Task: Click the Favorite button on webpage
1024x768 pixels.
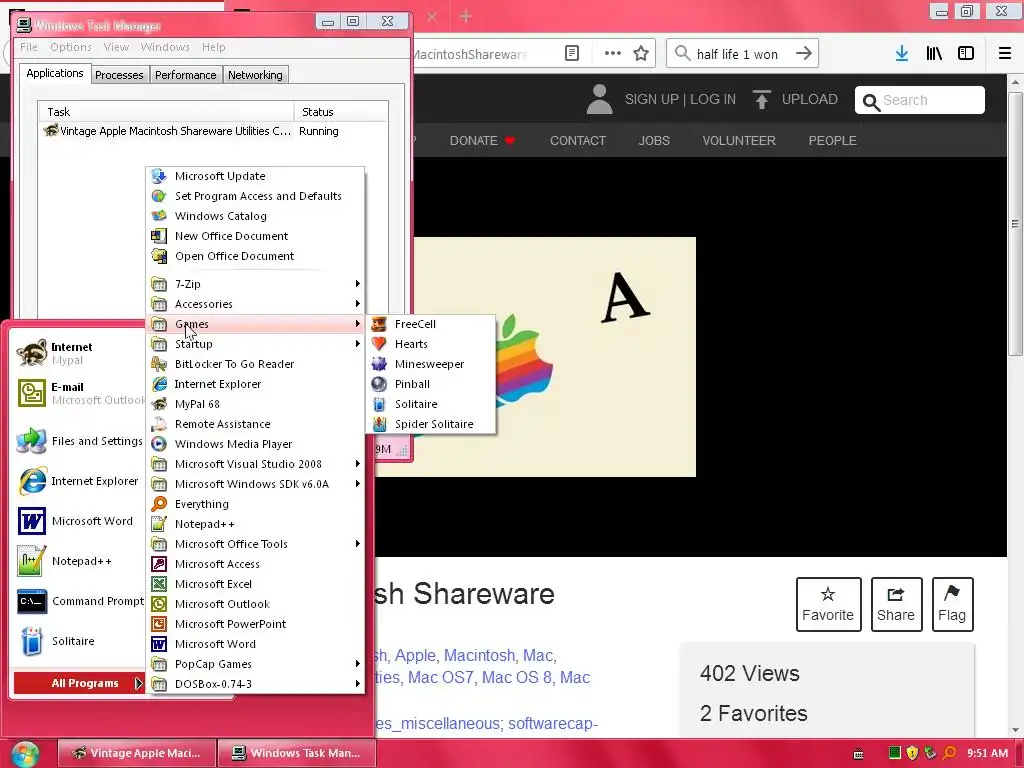Action: (x=828, y=604)
